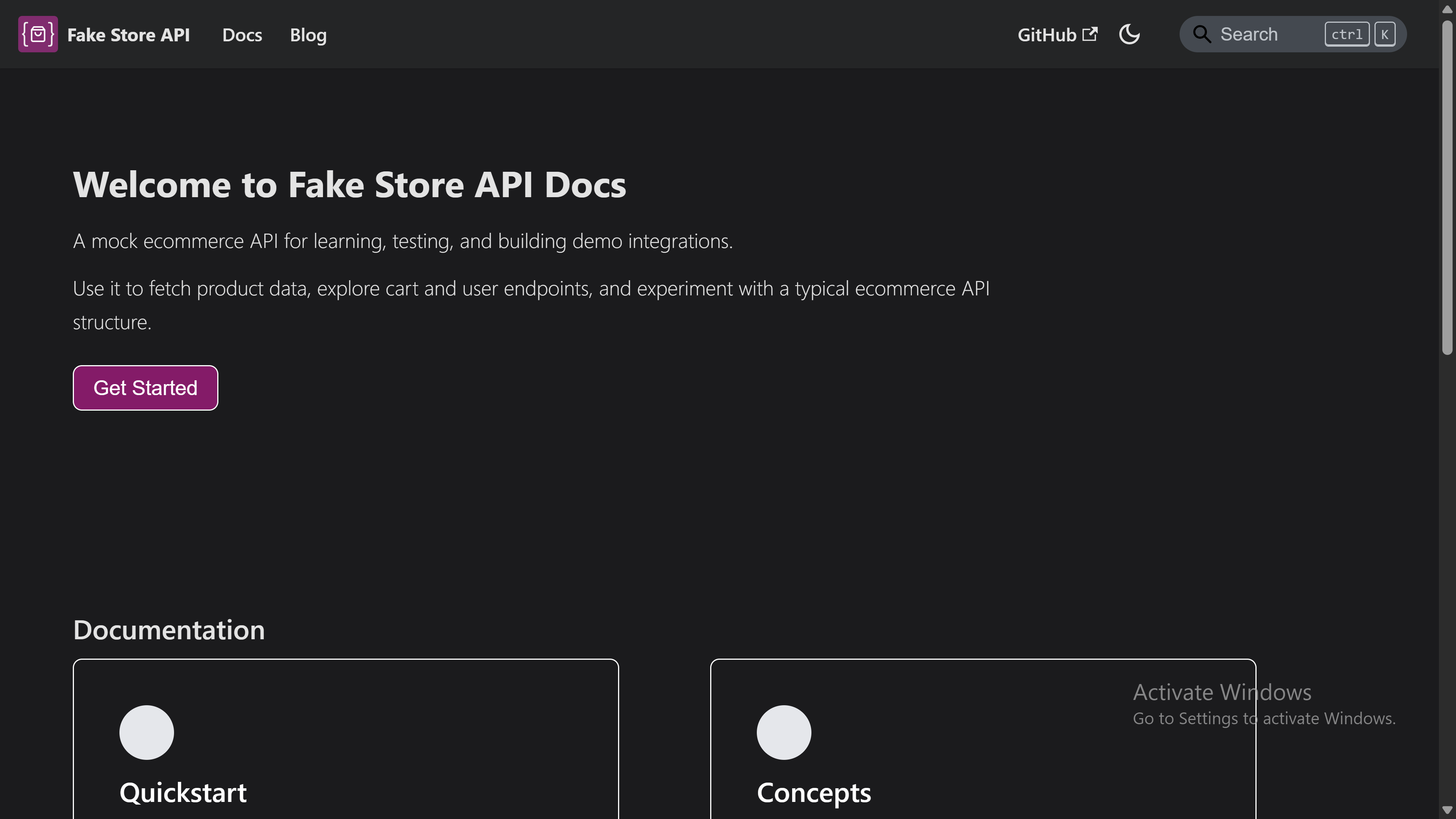The width and height of the screenshot is (1456, 819).
Task: Click the Fake Store API site title
Action: 128,35
